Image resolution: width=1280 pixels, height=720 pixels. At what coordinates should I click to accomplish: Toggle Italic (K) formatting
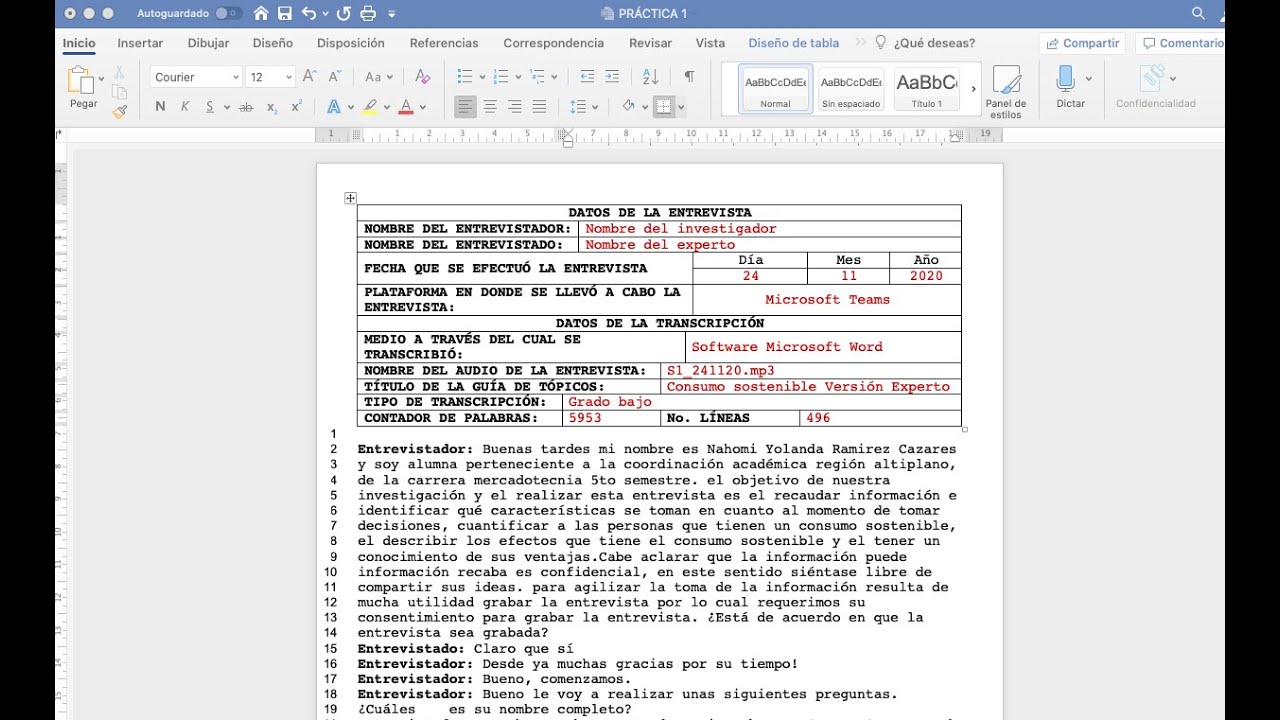click(185, 107)
